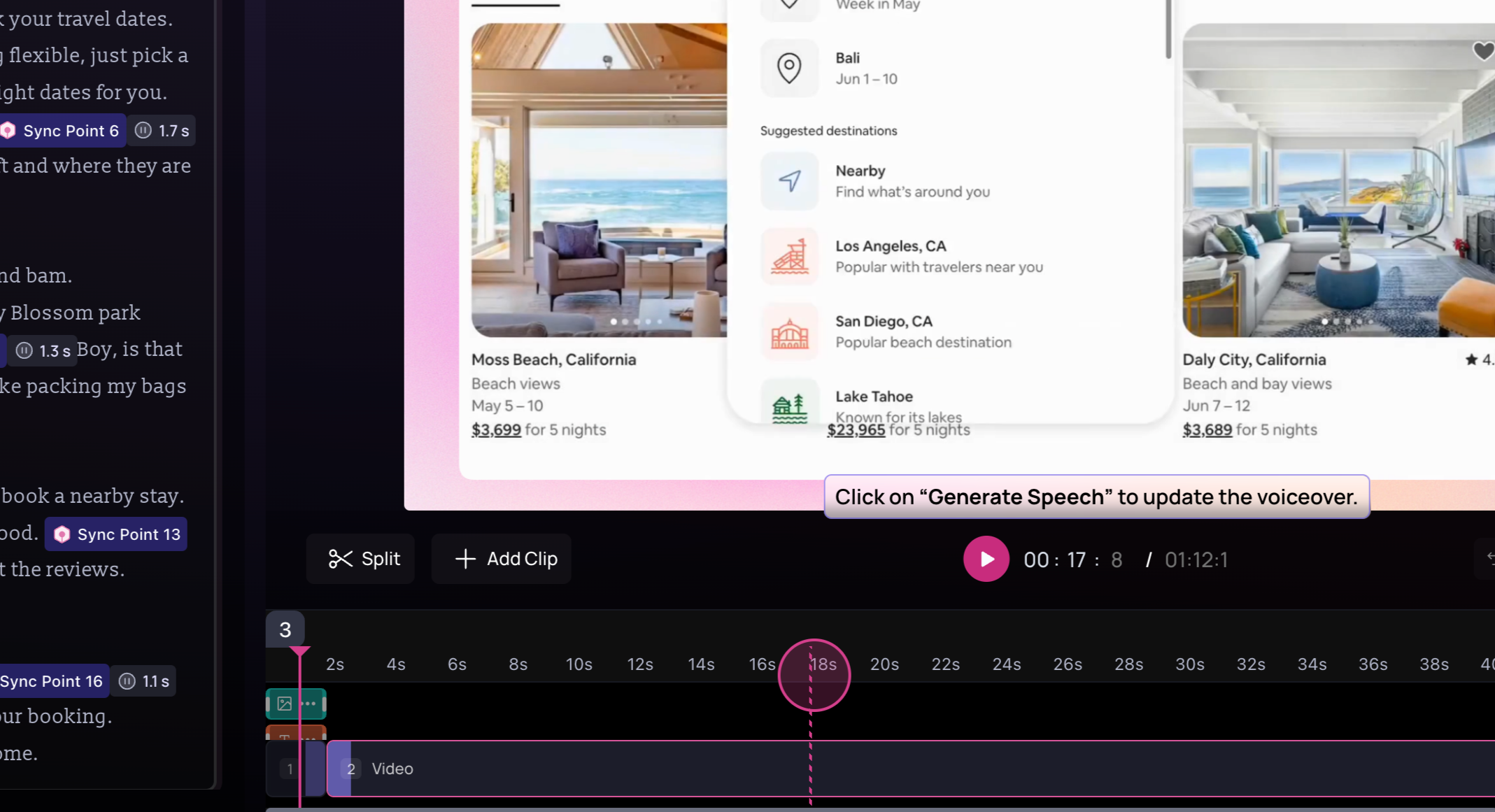Click the $3,689 price link

coord(1207,429)
